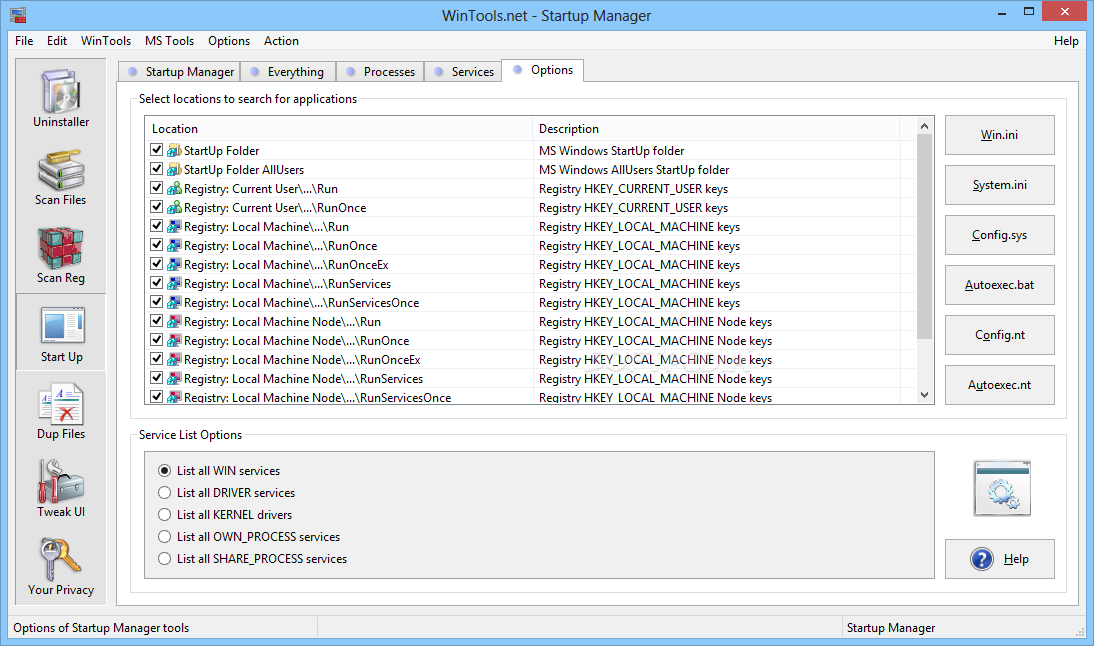Image resolution: width=1094 pixels, height=646 pixels.
Task: Switch to the Startup Manager tab
Action: click(x=181, y=72)
